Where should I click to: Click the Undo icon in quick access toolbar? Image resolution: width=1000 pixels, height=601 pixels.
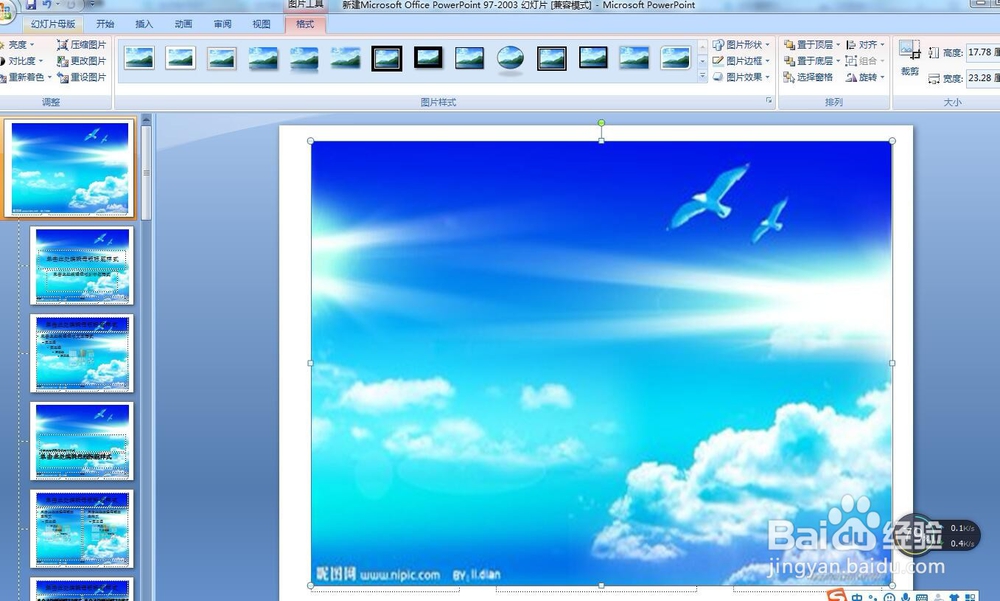coord(47,4)
